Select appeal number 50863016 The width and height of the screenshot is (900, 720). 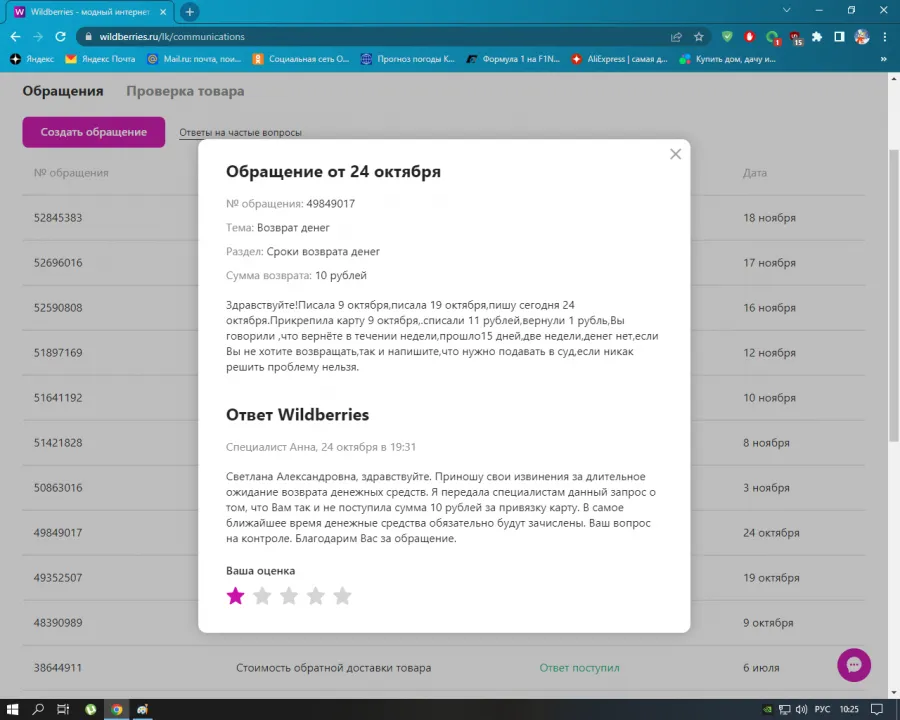click(x=58, y=487)
